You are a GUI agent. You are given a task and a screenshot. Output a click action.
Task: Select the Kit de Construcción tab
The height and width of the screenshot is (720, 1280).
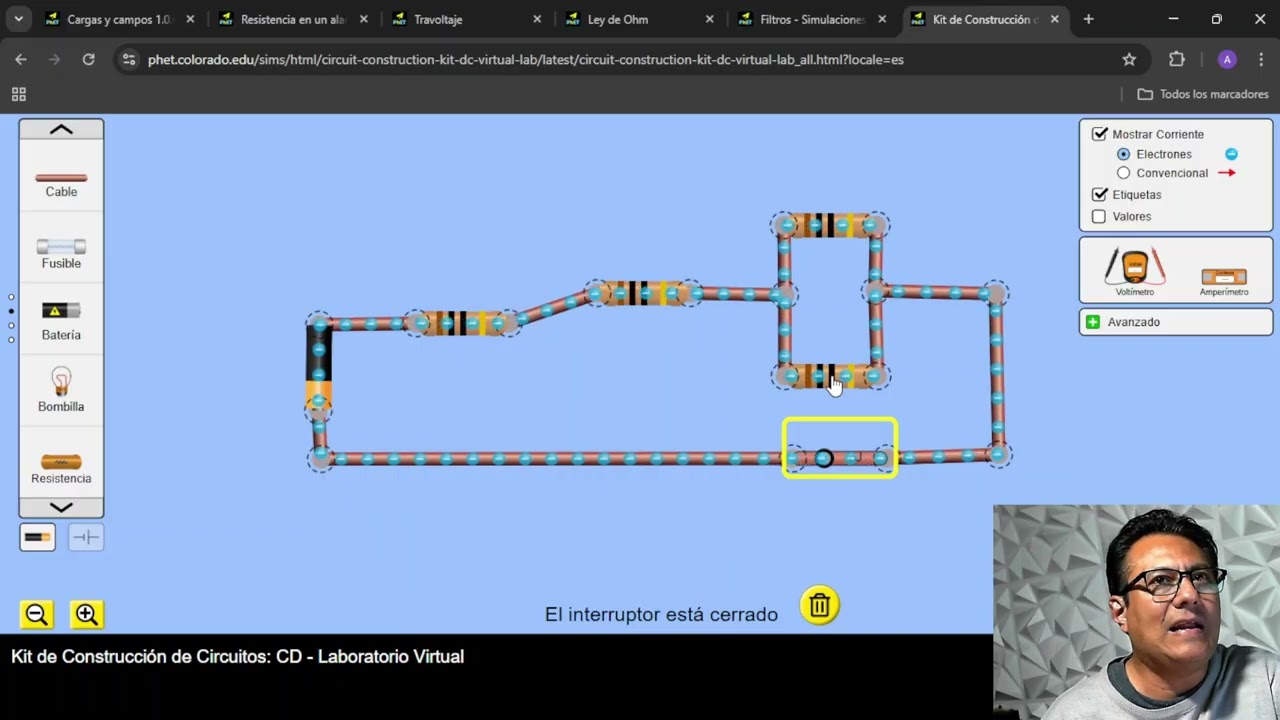[985, 19]
